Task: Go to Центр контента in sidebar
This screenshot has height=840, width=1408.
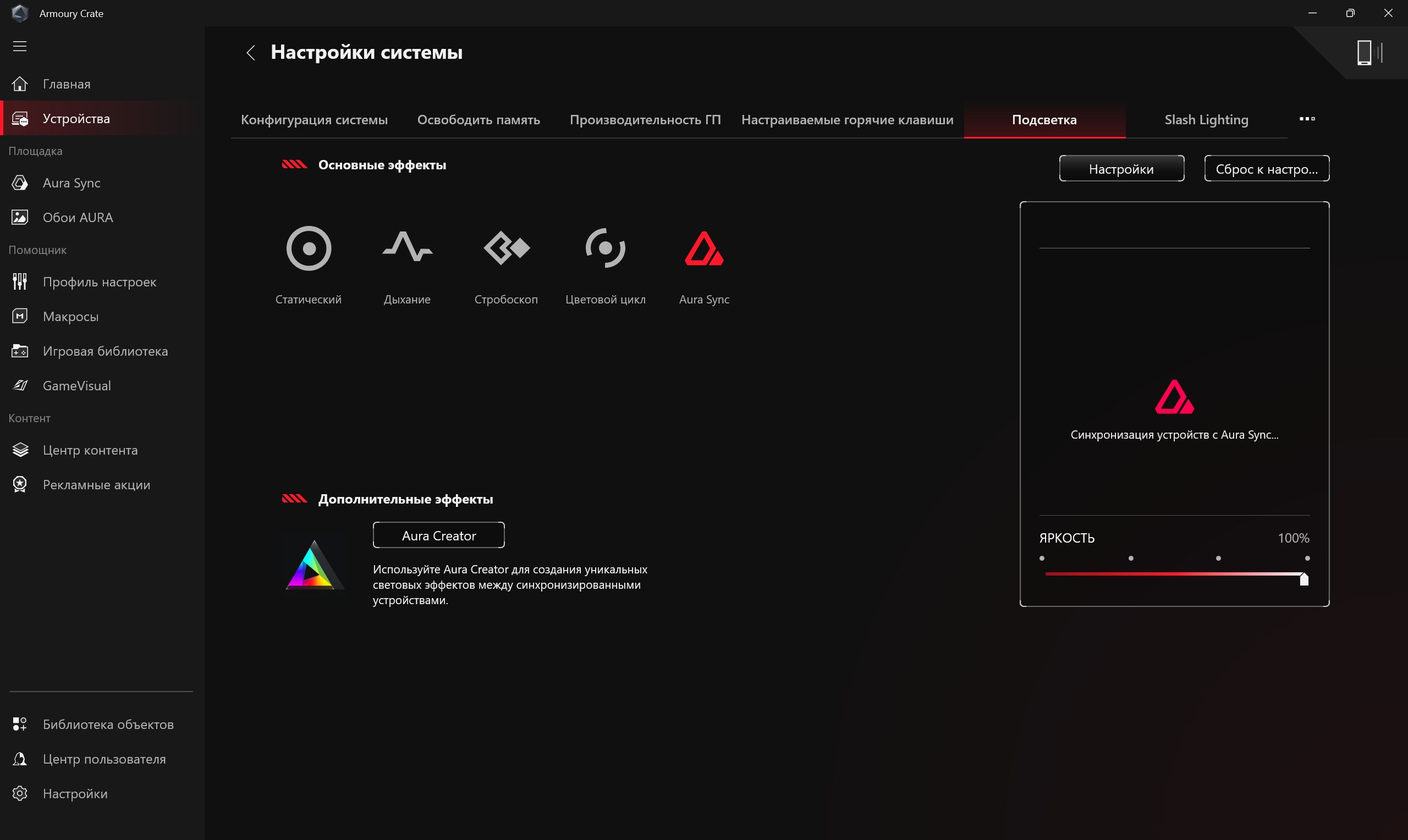Action: [x=90, y=450]
